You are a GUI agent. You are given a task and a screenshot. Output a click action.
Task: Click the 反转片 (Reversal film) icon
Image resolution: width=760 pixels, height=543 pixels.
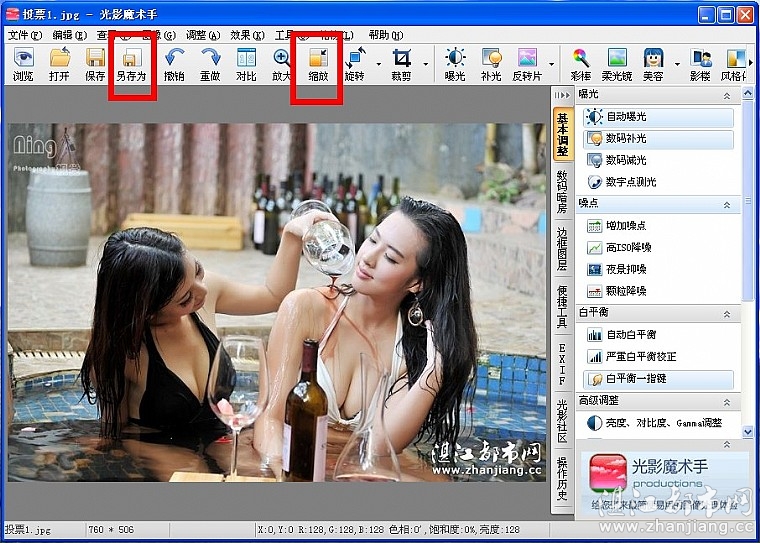click(x=526, y=62)
